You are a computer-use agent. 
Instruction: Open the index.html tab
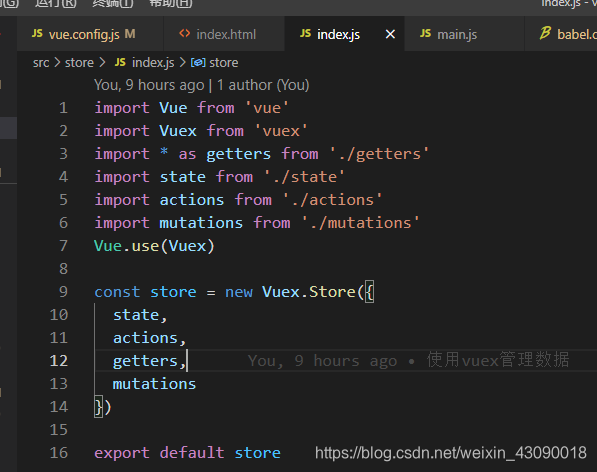[x=224, y=34]
